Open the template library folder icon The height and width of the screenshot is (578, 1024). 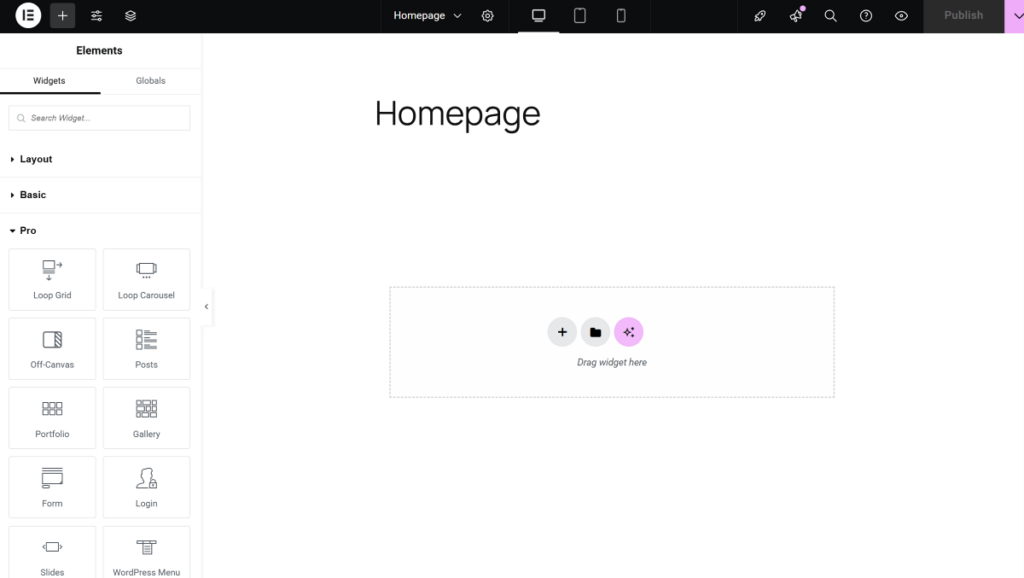click(596, 332)
